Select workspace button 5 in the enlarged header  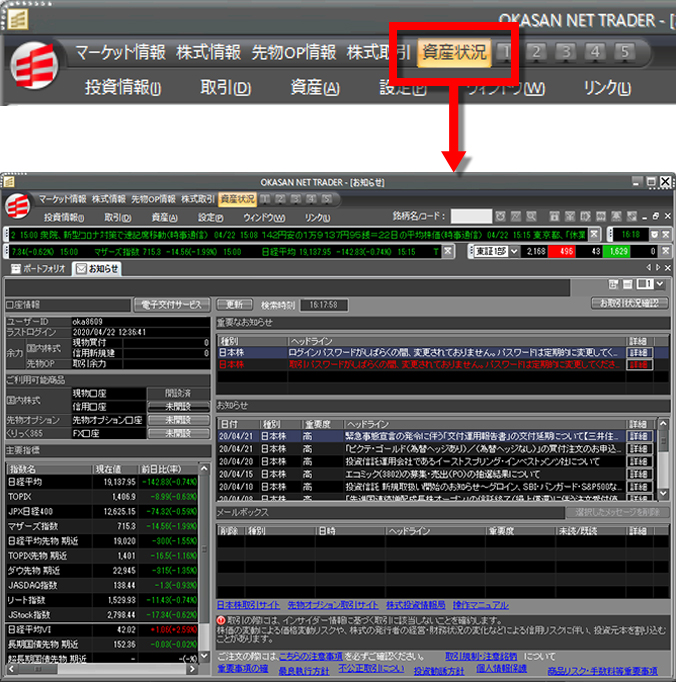[x=625, y=52]
